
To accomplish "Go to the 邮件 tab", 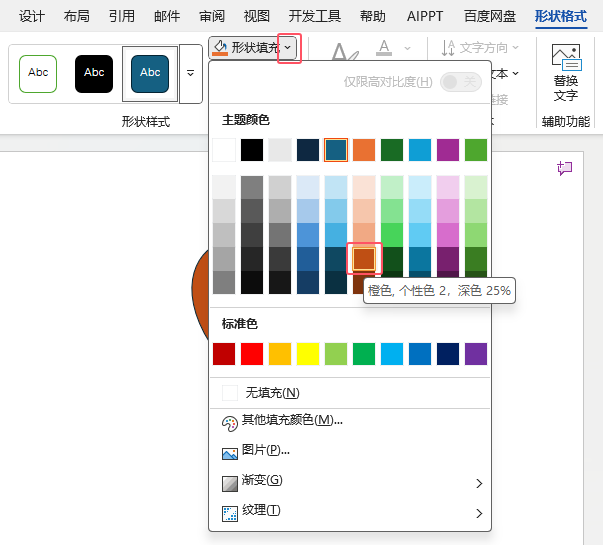I will click(x=167, y=16).
